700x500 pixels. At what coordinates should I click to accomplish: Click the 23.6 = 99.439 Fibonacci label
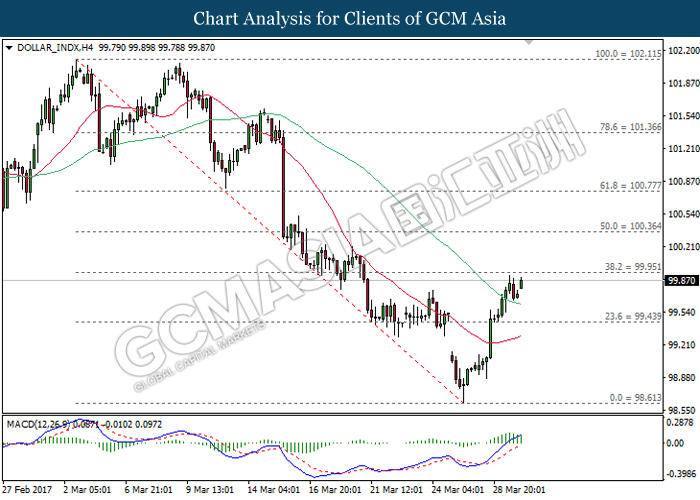633,317
